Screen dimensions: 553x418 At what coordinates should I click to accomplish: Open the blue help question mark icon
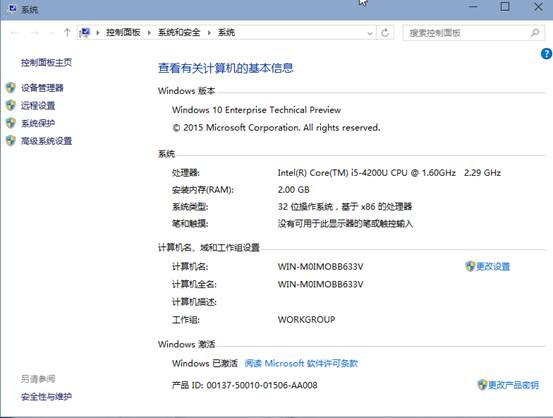click(x=546, y=54)
